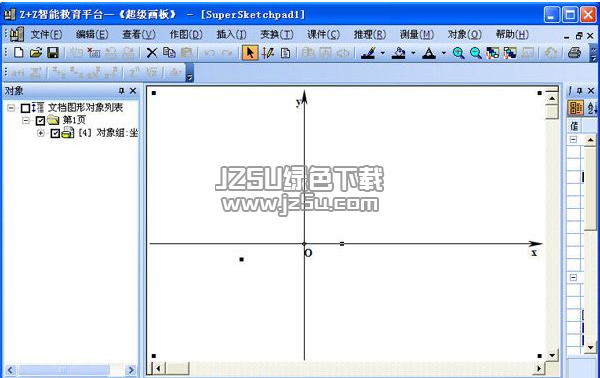Open the 查看(V) menu
600x378 pixels.
(x=139, y=34)
